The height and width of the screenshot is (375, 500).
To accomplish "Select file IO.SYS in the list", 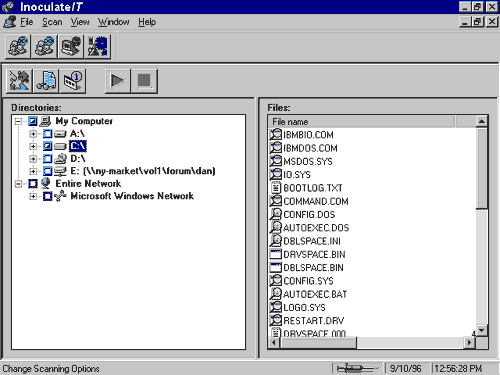I will (x=297, y=175).
